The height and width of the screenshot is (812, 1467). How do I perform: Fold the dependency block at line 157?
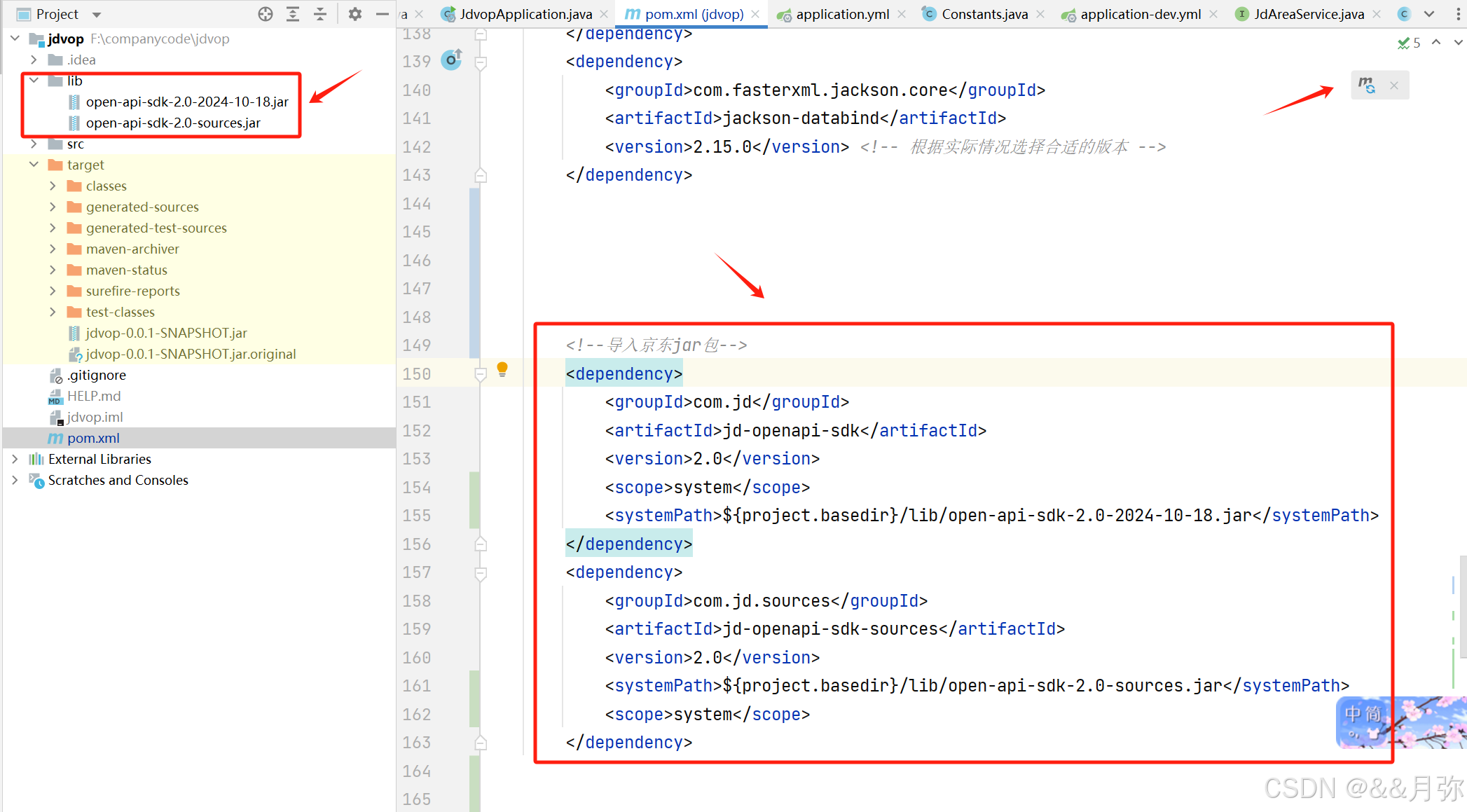(481, 573)
